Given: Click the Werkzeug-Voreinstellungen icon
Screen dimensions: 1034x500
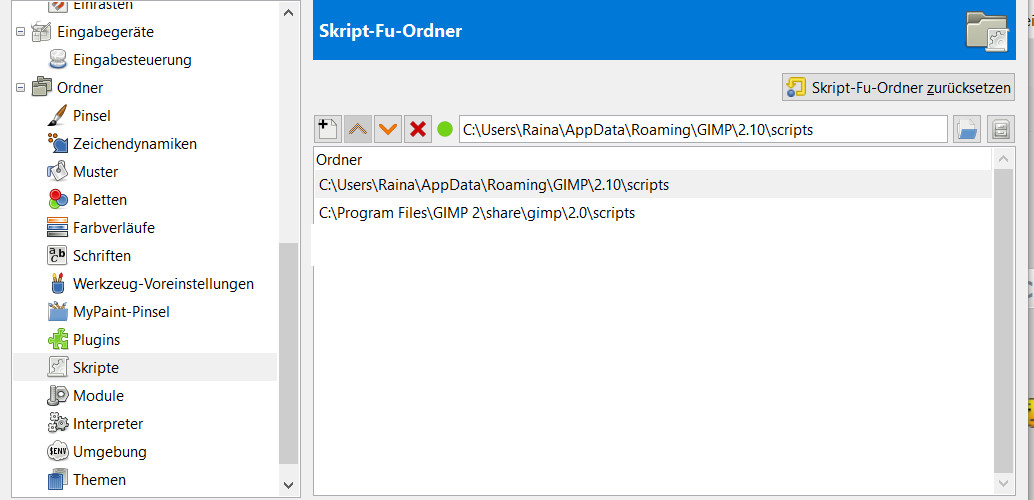Looking at the screenshot, I should point(58,284).
